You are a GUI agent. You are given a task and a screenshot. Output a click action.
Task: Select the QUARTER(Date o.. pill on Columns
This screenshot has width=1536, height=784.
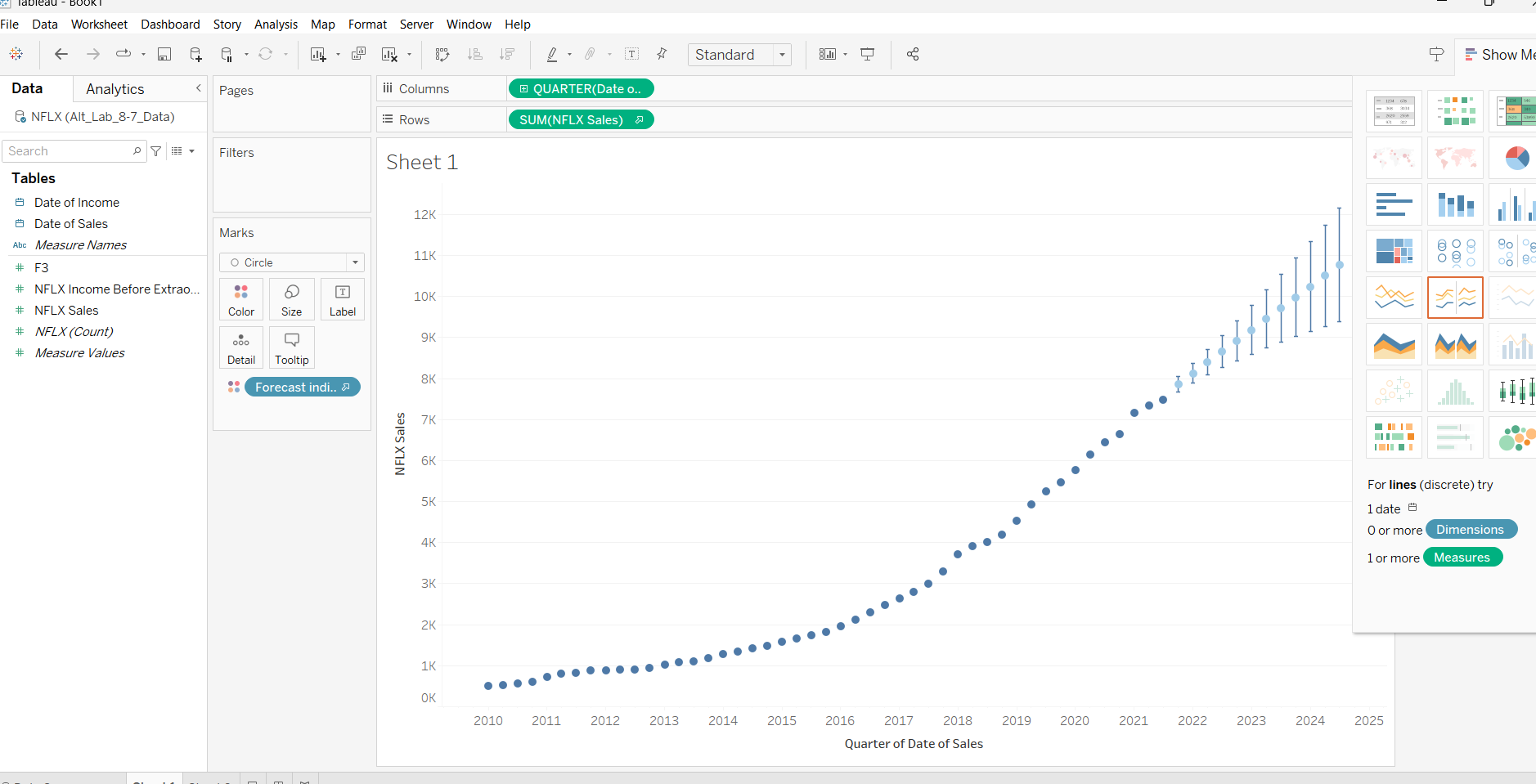(581, 87)
